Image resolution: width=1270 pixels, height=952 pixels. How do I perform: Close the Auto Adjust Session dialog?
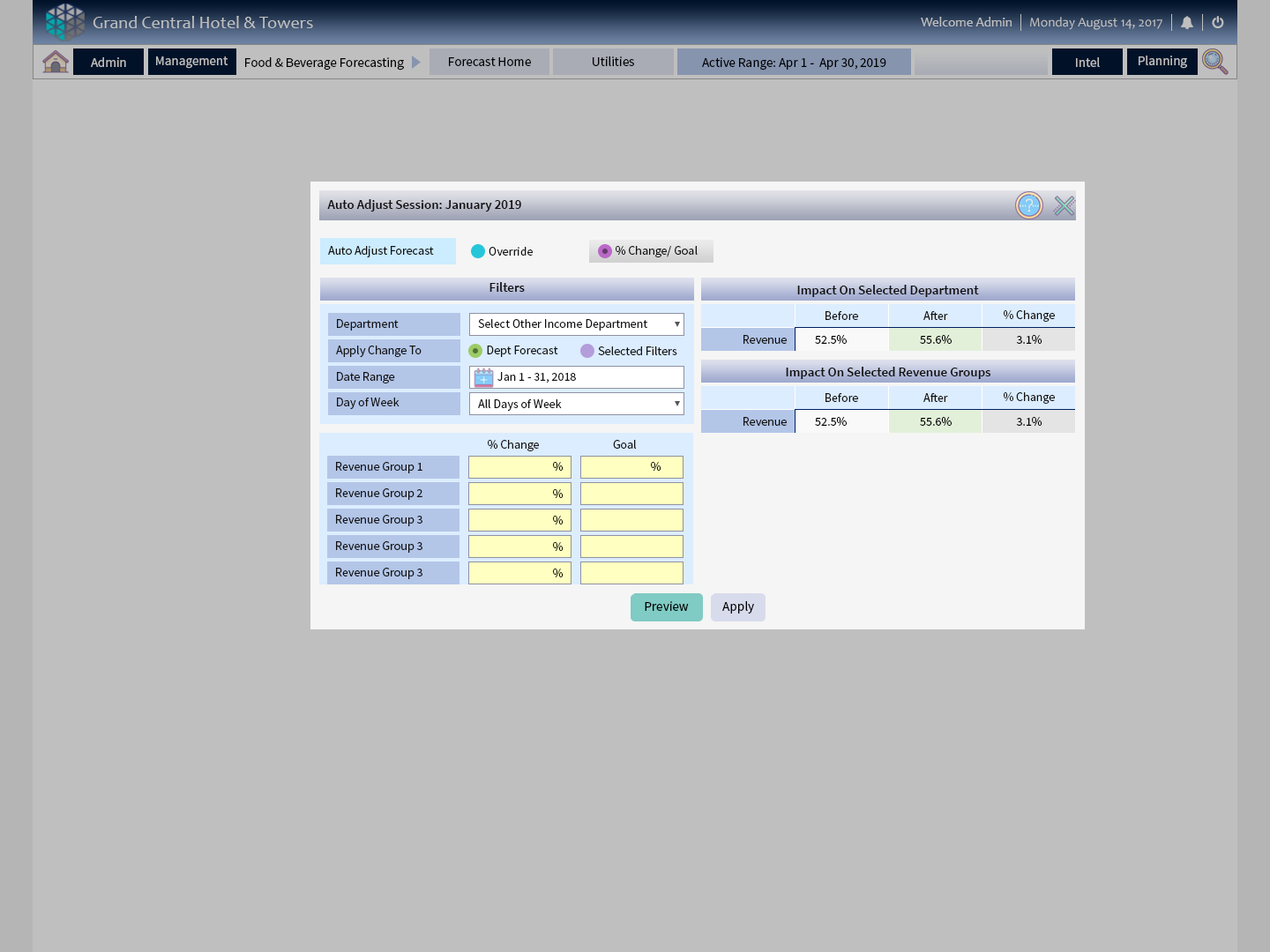pyautogui.click(x=1064, y=205)
